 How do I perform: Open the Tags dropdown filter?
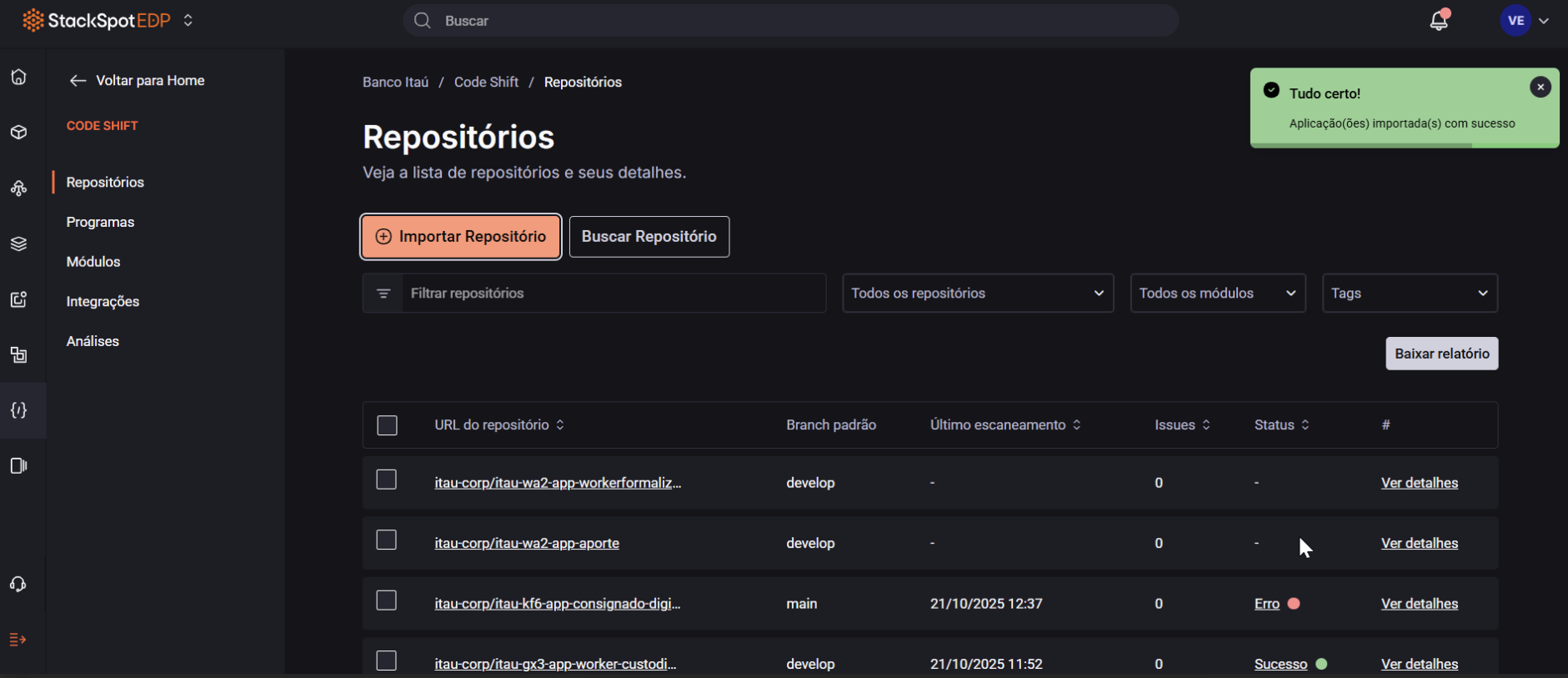point(1409,294)
